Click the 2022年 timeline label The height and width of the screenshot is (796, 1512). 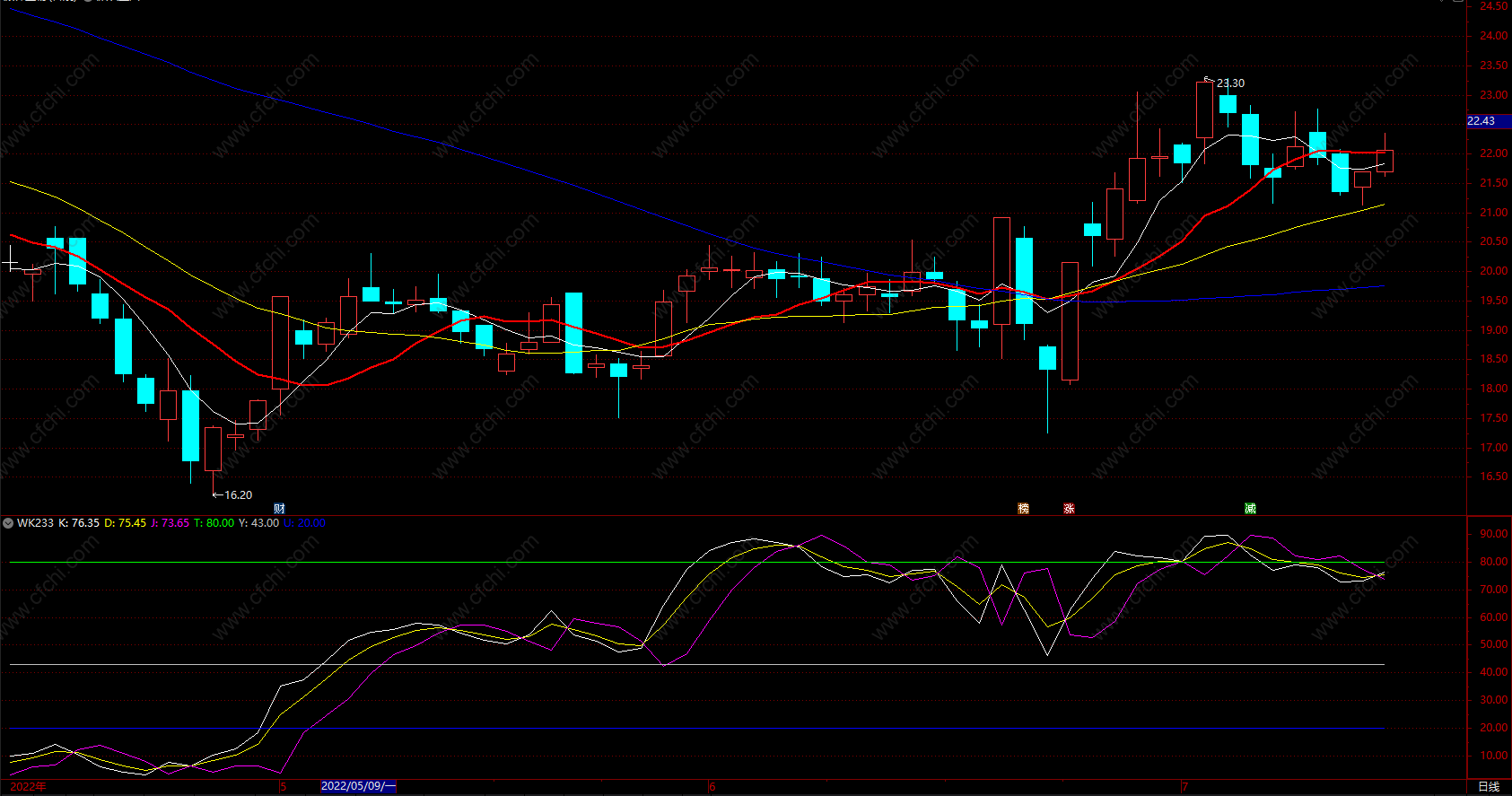click(28, 787)
